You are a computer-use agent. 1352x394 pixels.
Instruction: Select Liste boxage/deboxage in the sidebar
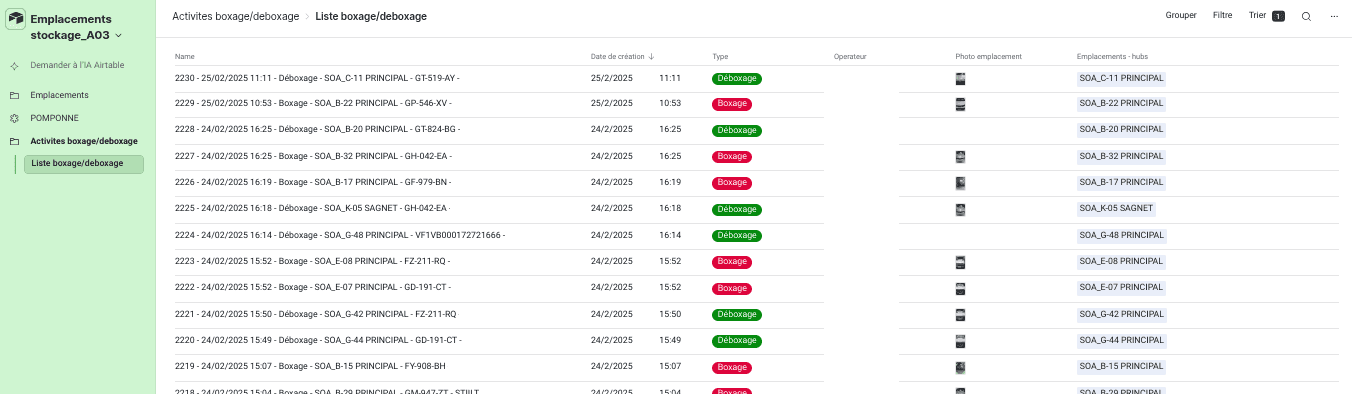point(84,164)
